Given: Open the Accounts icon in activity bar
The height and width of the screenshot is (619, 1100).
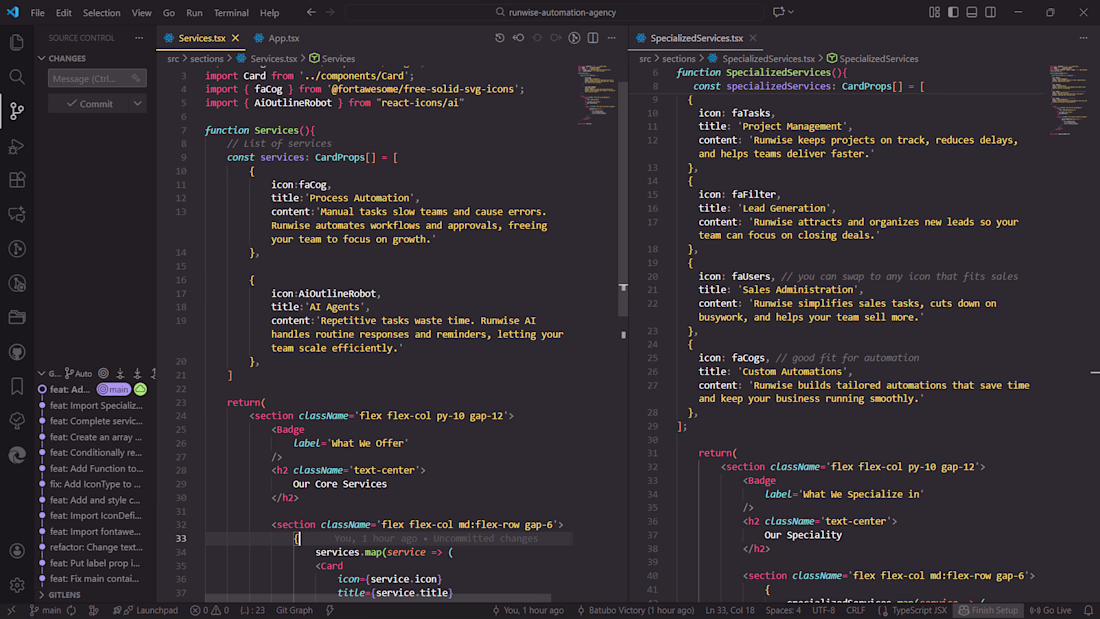Looking at the screenshot, I should tap(16, 551).
